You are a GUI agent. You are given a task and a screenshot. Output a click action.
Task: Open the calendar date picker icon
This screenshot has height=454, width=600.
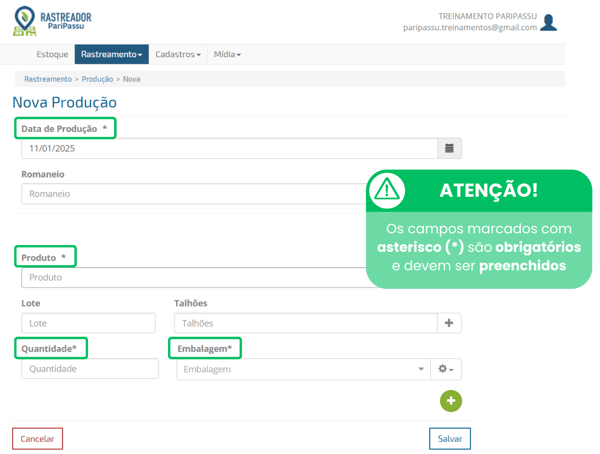coord(449,148)
